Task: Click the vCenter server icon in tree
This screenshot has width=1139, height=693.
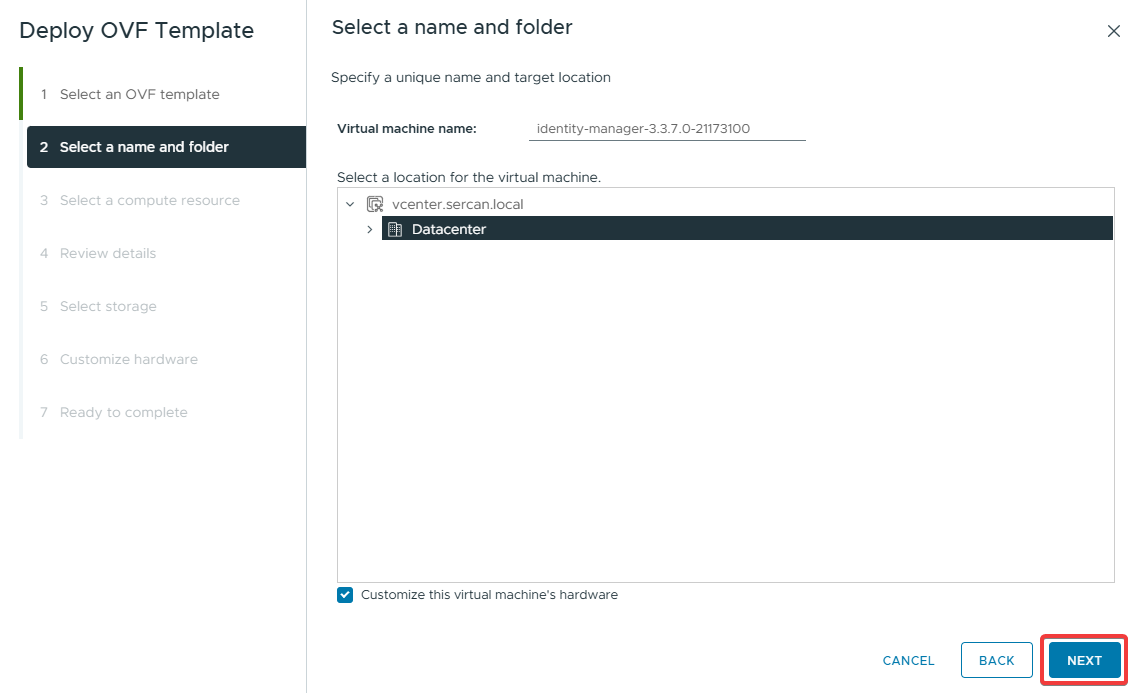Action: point(375,204)
